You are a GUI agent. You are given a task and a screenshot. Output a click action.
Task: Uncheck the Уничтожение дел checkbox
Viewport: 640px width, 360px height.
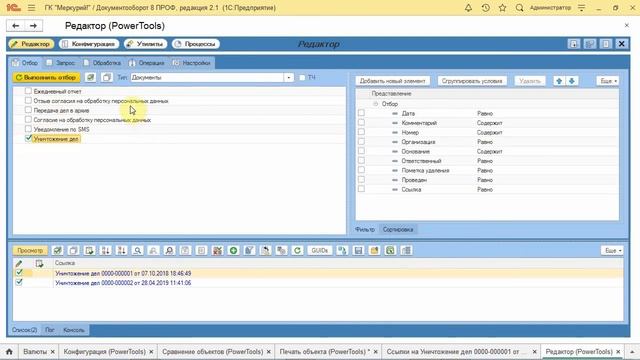pos(28,138)
